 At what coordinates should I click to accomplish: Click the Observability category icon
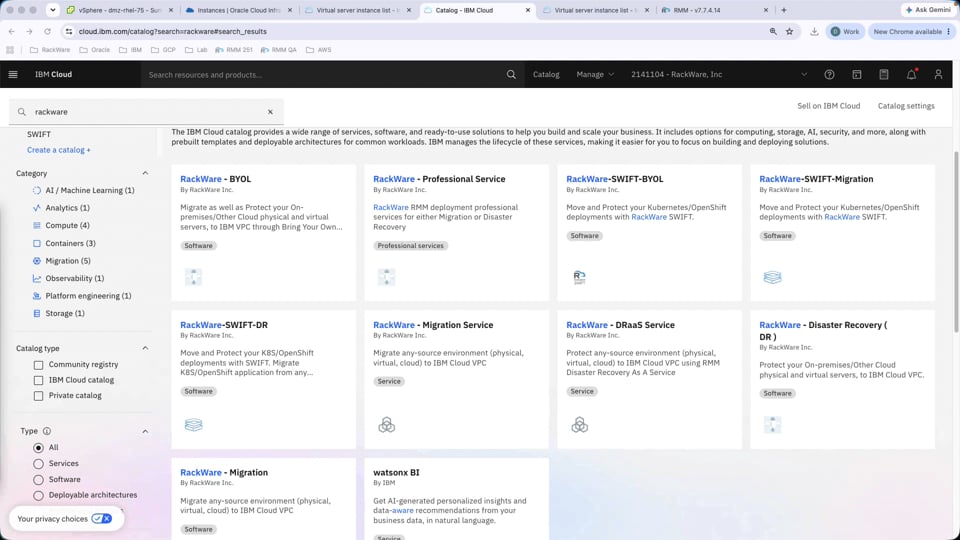point(37,278)
